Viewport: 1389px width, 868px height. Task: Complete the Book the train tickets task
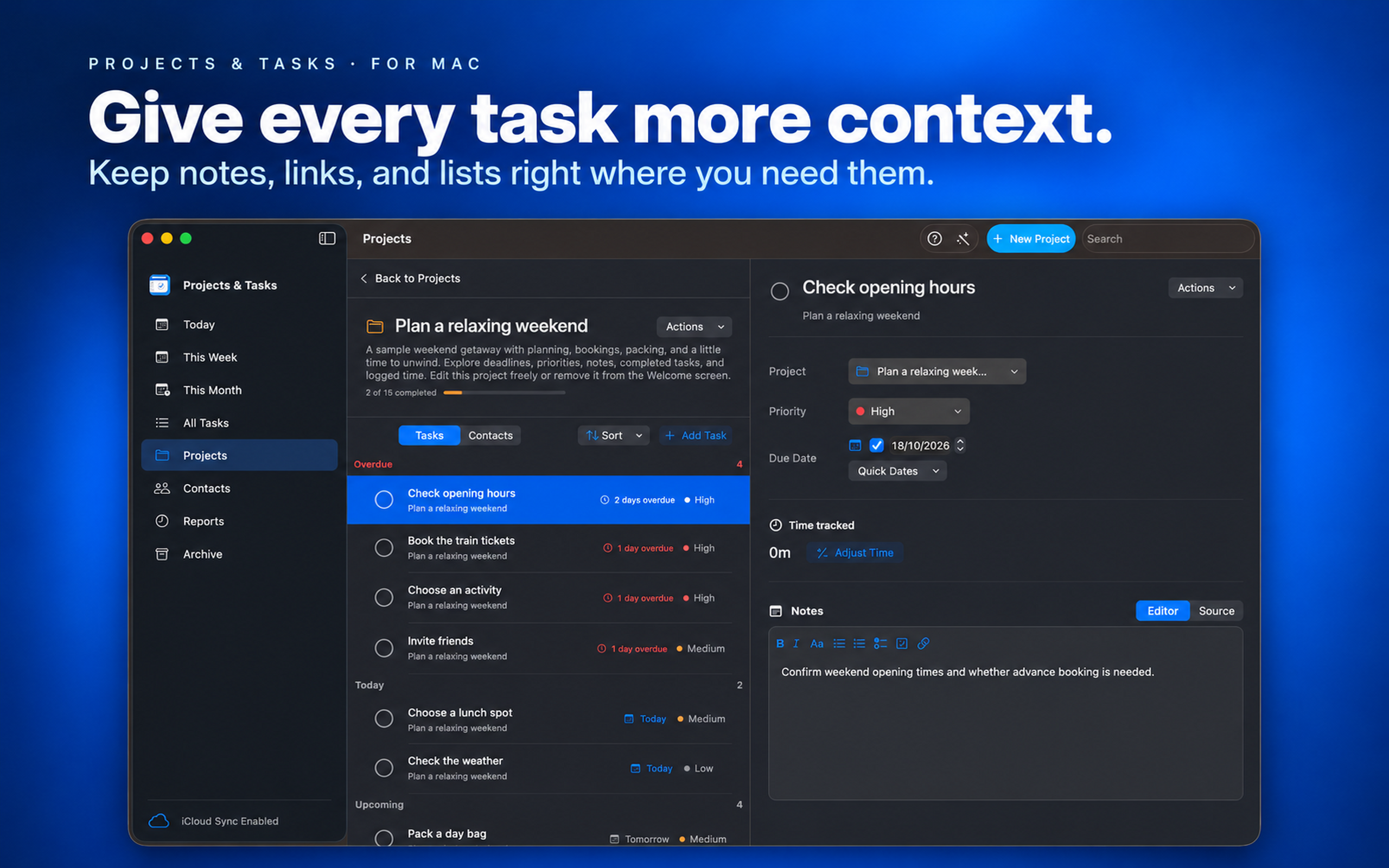point(384,548)
